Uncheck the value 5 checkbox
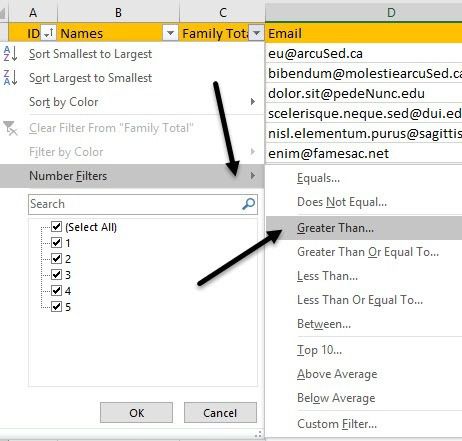This screenshot has width=462, height=441. point(56,306)
